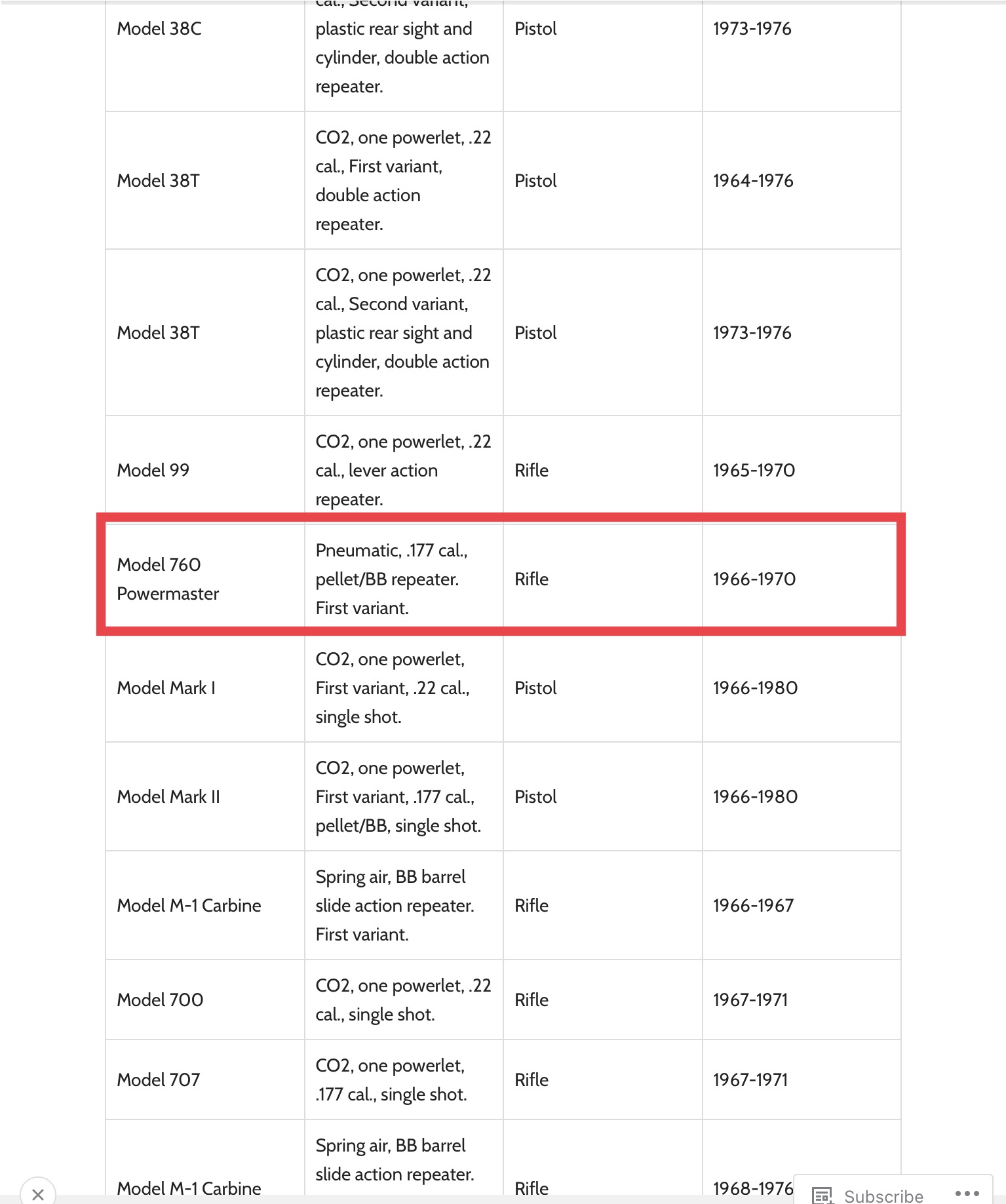
Task: Click the Model Mark II cell
Action: pyautogui.click(x=205, y=796)
